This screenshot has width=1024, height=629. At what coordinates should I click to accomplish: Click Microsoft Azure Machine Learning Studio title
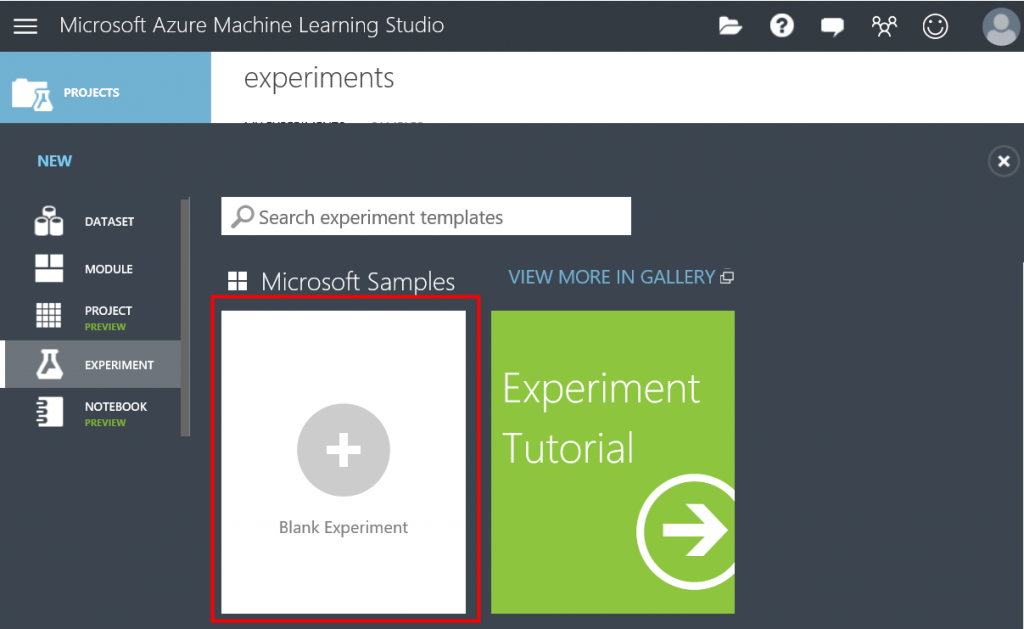(251, 25)
